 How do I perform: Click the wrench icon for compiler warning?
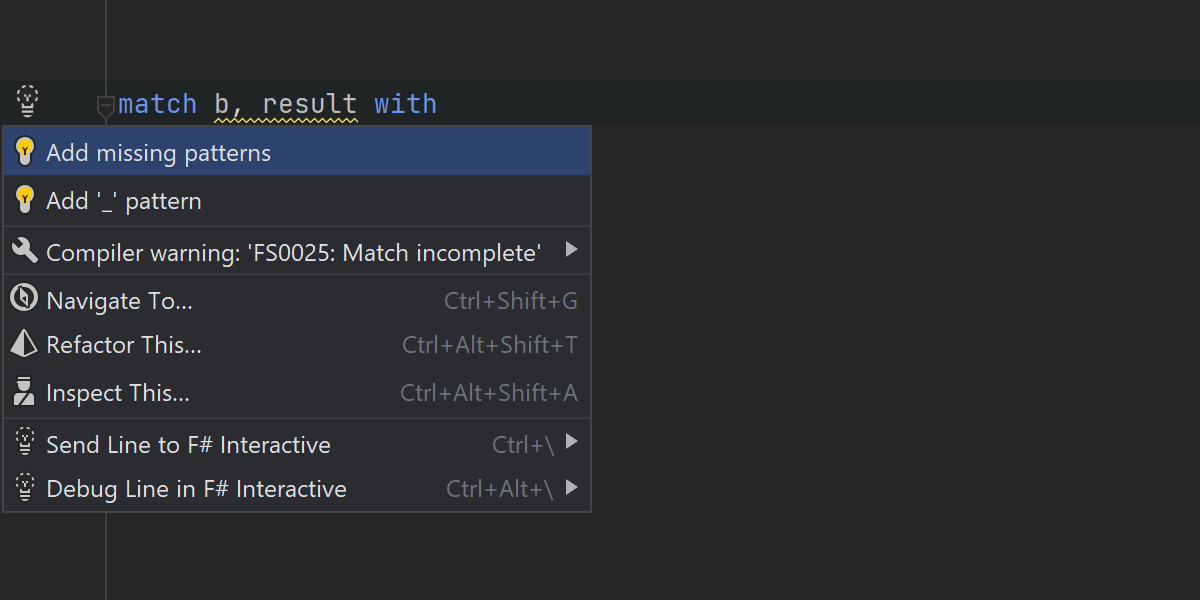click(25, 251)
